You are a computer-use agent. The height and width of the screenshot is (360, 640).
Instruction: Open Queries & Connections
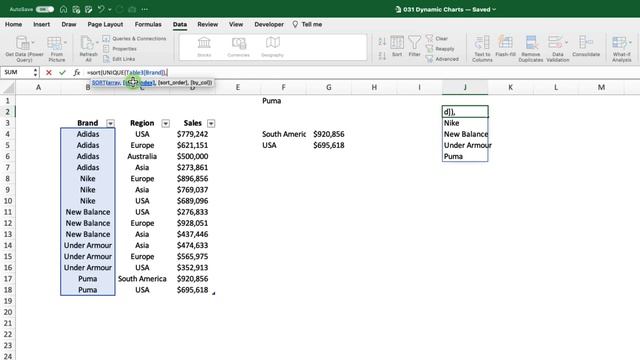pyautogui.click(x=135, y=38)
